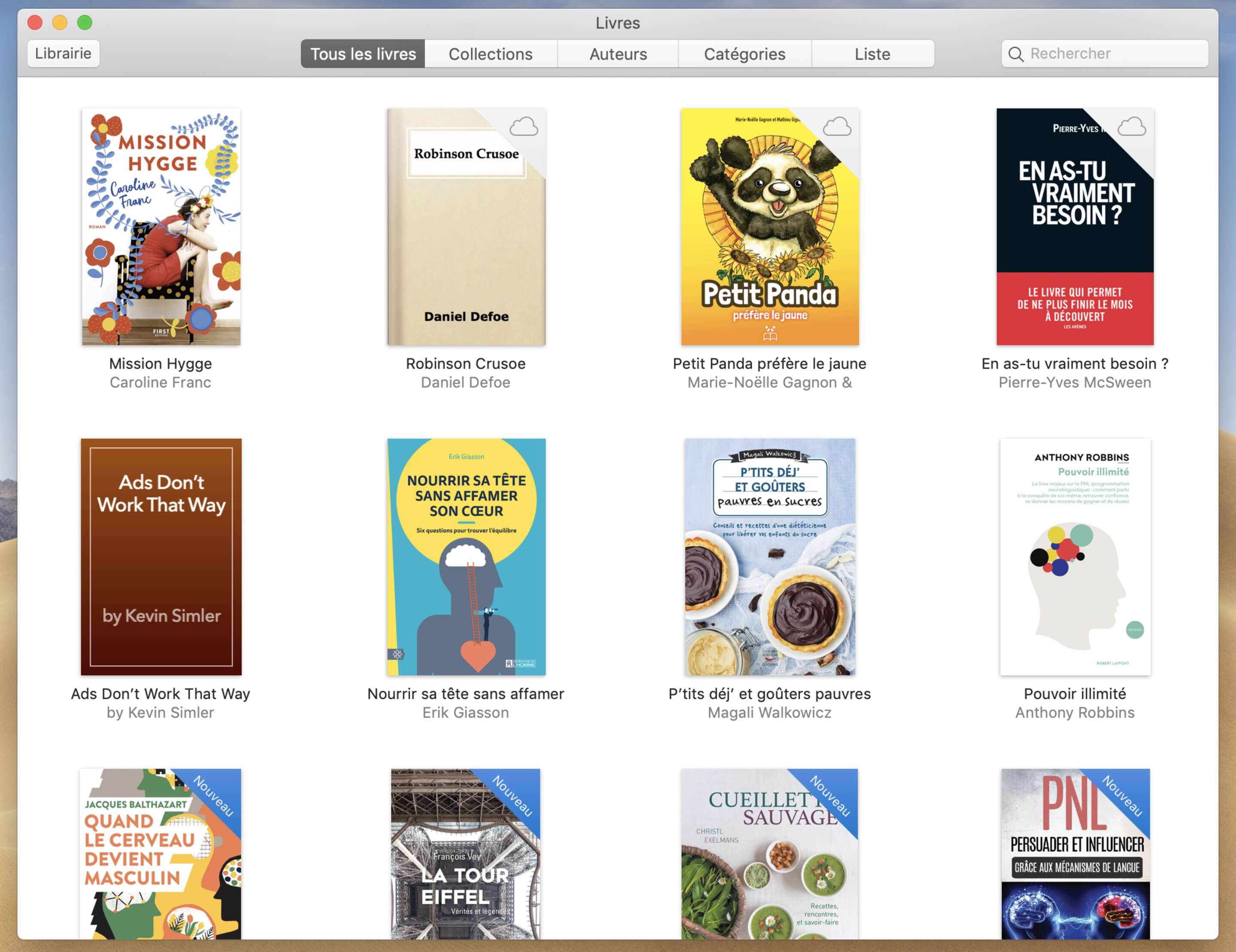Image resolution: width=1236 pixels, height=952 pixels.
Task: Switch to the Collections tab
Action: (x=490, y=55)
